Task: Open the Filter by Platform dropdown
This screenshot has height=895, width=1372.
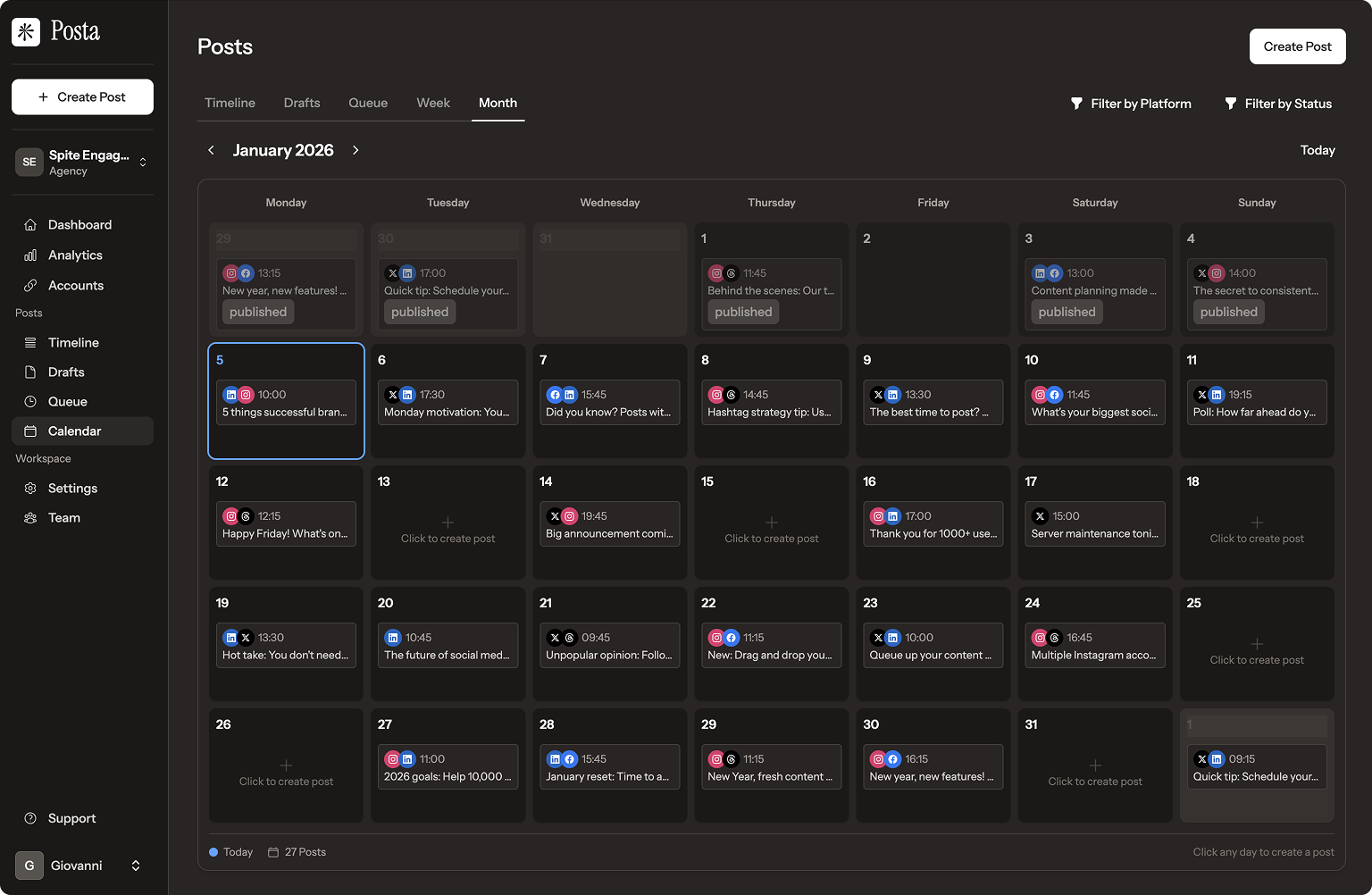Action: (x=1131, y=104)
